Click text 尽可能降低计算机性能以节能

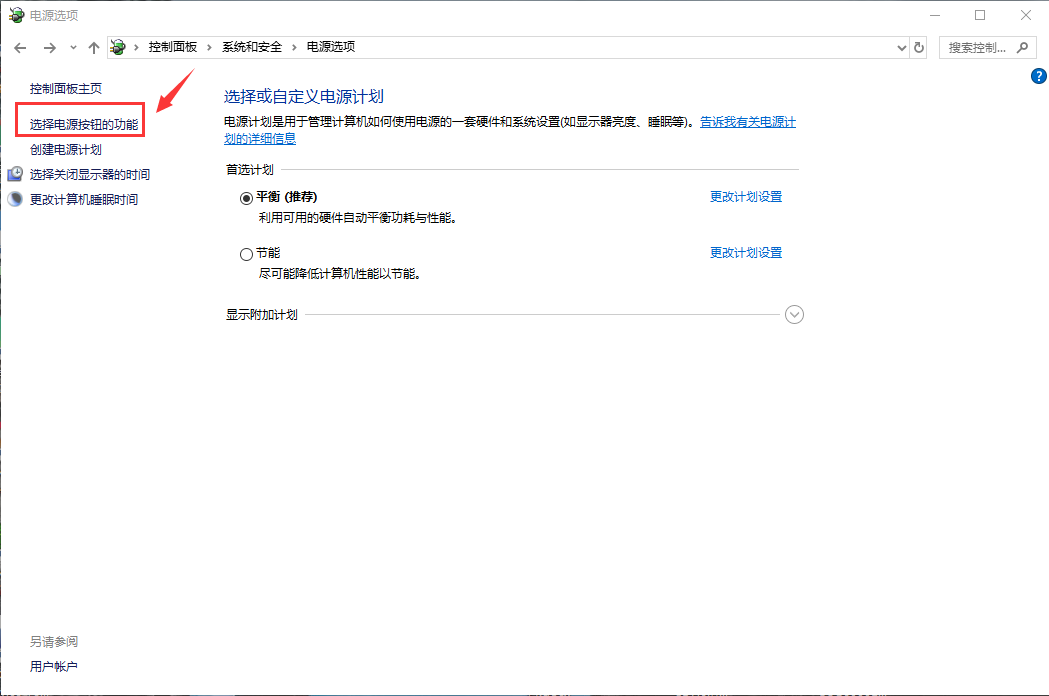point(339,274)
